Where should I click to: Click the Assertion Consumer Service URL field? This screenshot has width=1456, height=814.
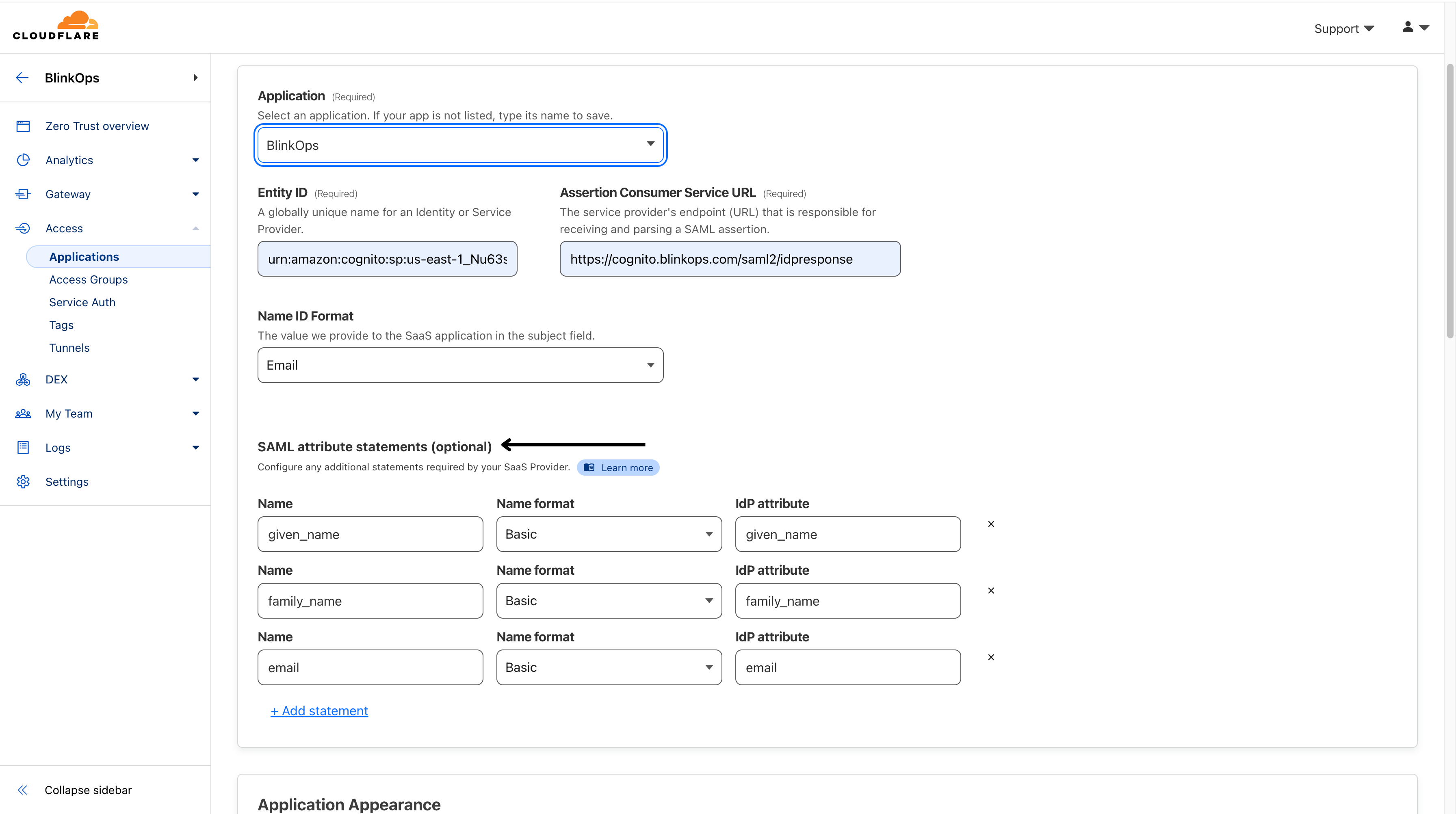point(730,259)
